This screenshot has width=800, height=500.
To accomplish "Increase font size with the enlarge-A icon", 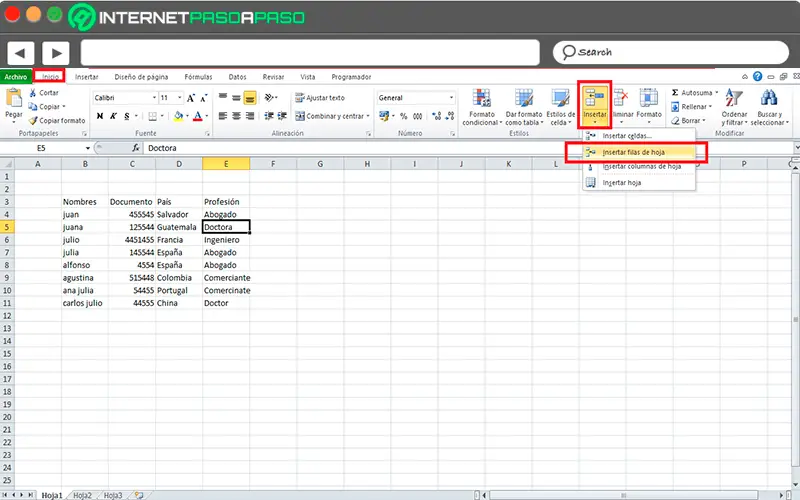I will [191, 98].
